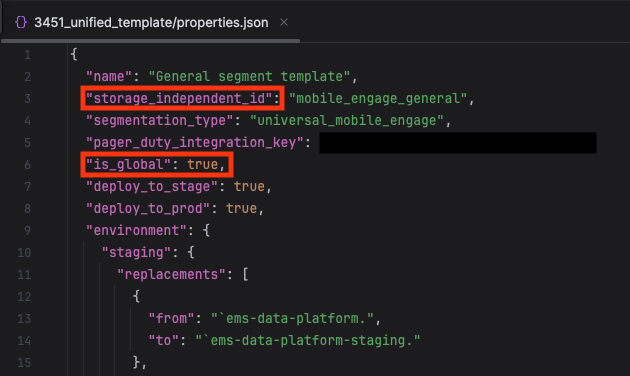
Task: Click line number 5 in gutter
Action: point(27,143)
